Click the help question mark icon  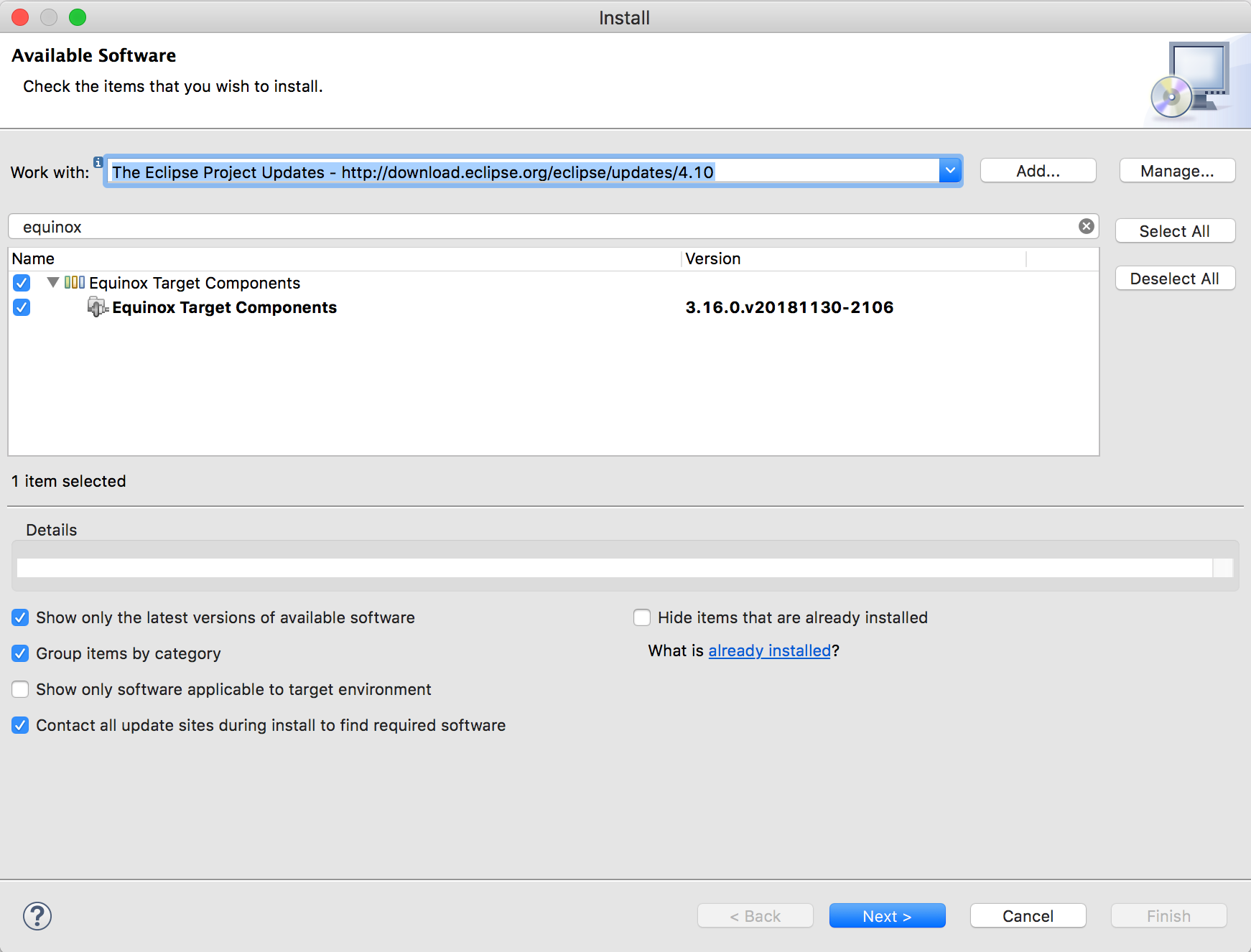point(37,916)
